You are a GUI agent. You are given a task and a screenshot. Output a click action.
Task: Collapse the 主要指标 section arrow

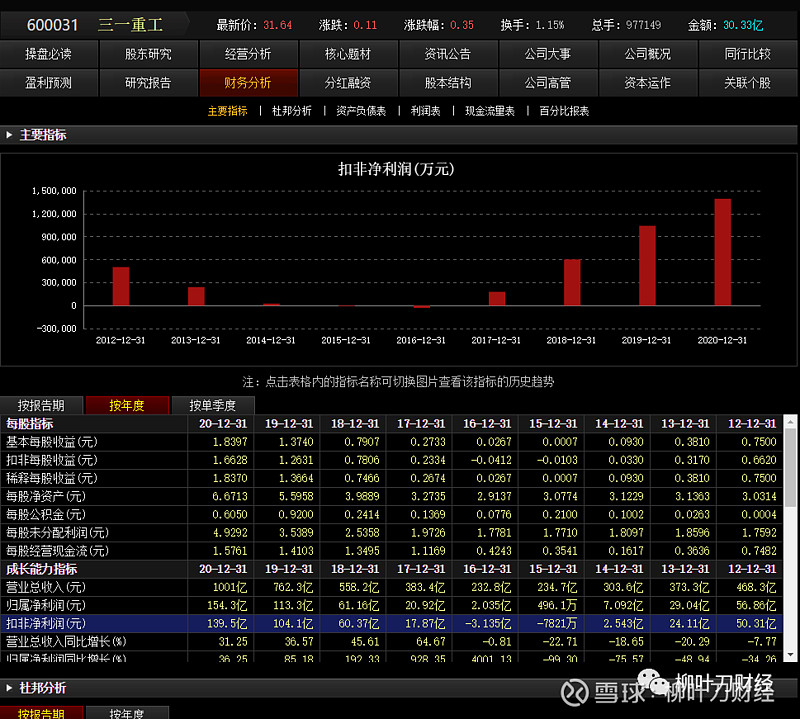pos(9,135)
